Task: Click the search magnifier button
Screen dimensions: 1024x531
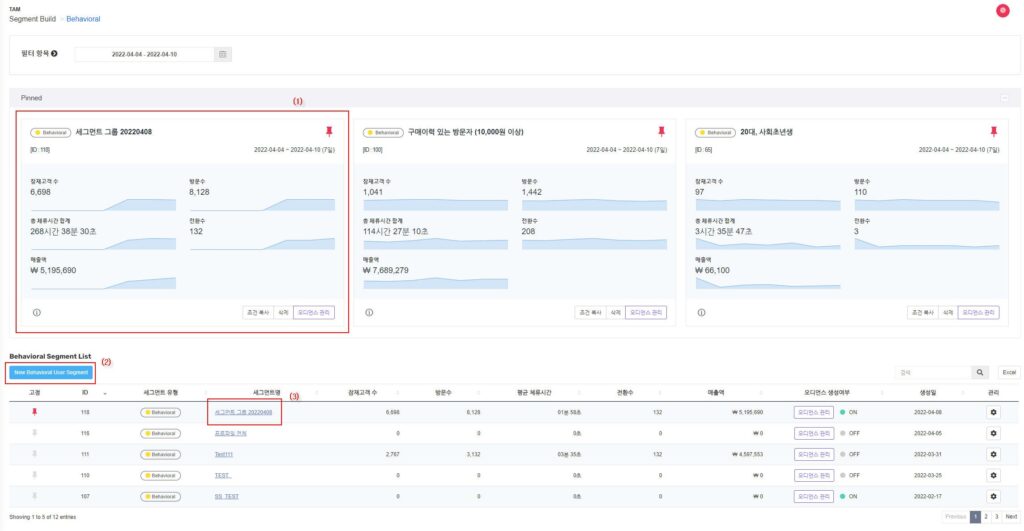Action: [980, 372]
